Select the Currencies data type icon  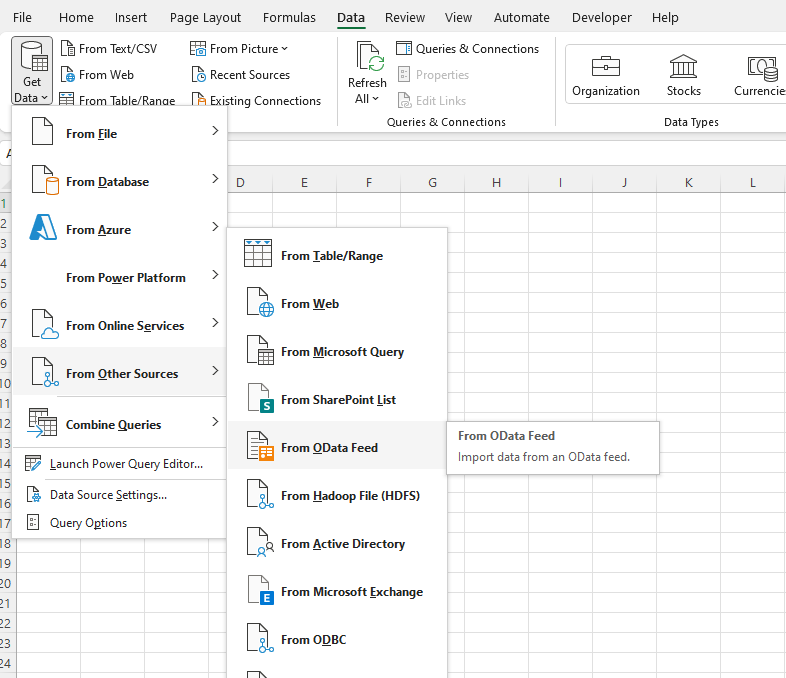[762, 68]
